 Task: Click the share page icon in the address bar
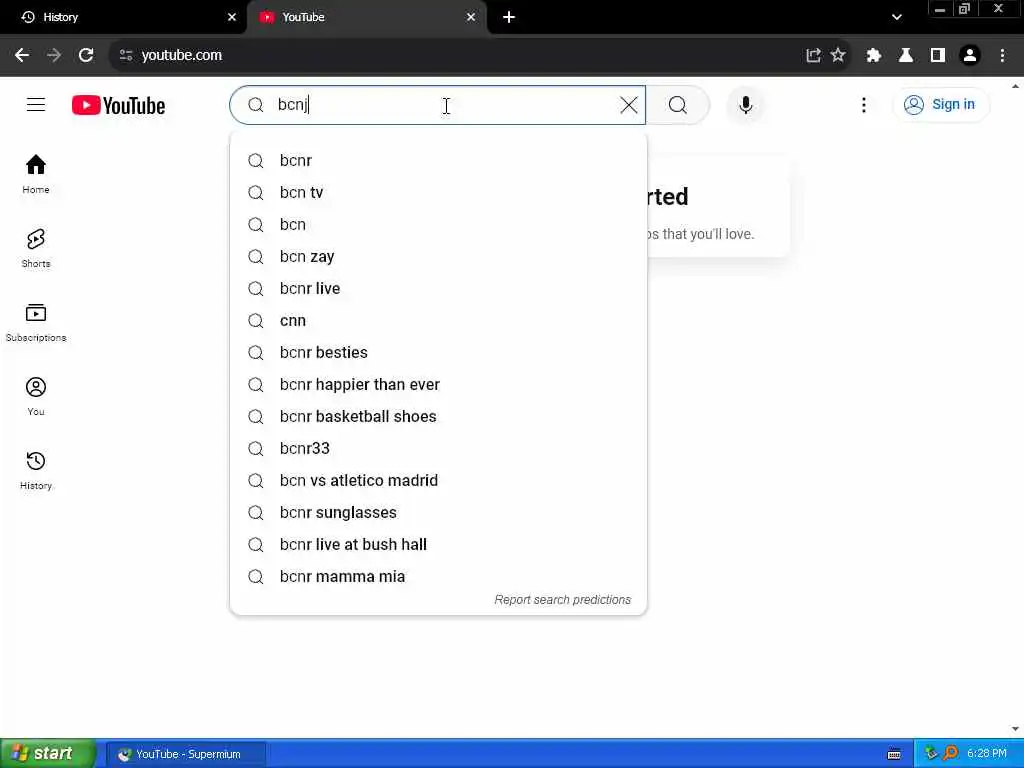point(813,56)
